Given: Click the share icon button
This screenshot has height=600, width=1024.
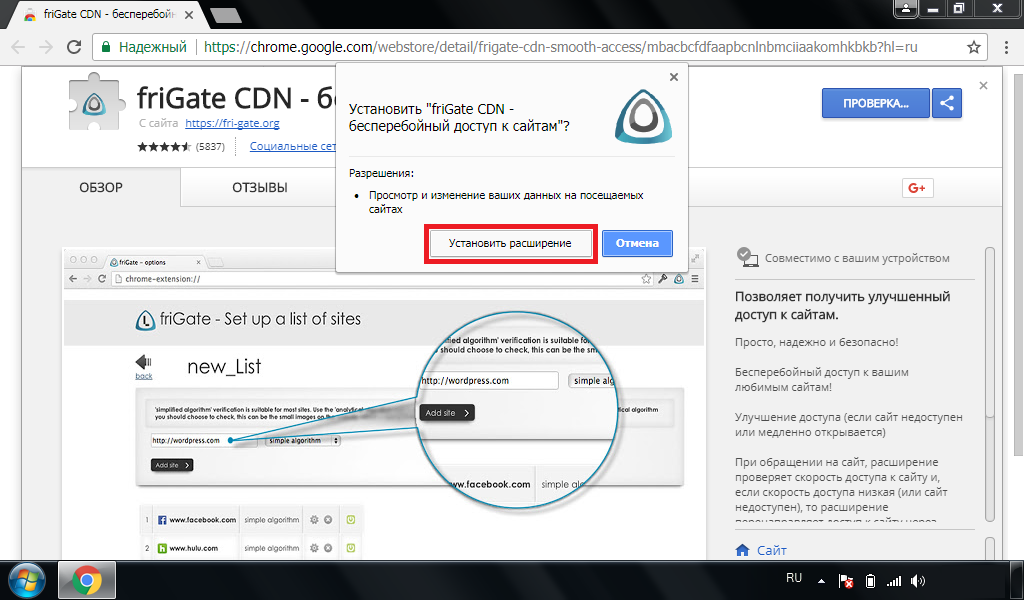Looking at the screenshot, I should (x=947, y=103).
